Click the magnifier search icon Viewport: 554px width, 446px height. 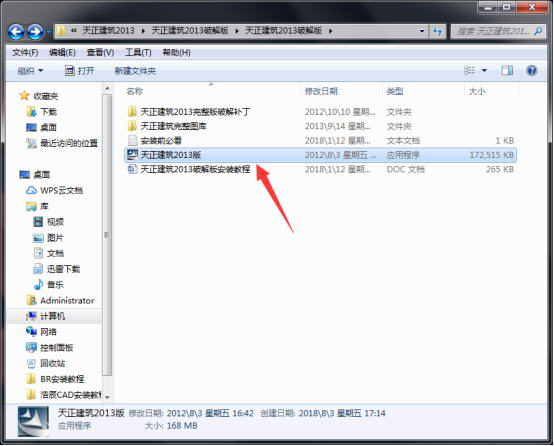pos(539,31)
